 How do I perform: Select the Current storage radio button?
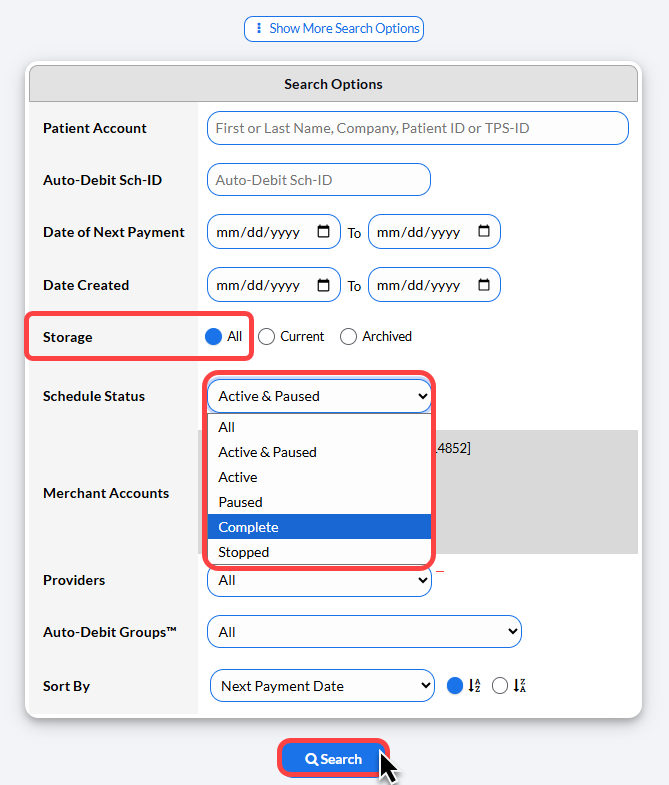tap(266, 336)
